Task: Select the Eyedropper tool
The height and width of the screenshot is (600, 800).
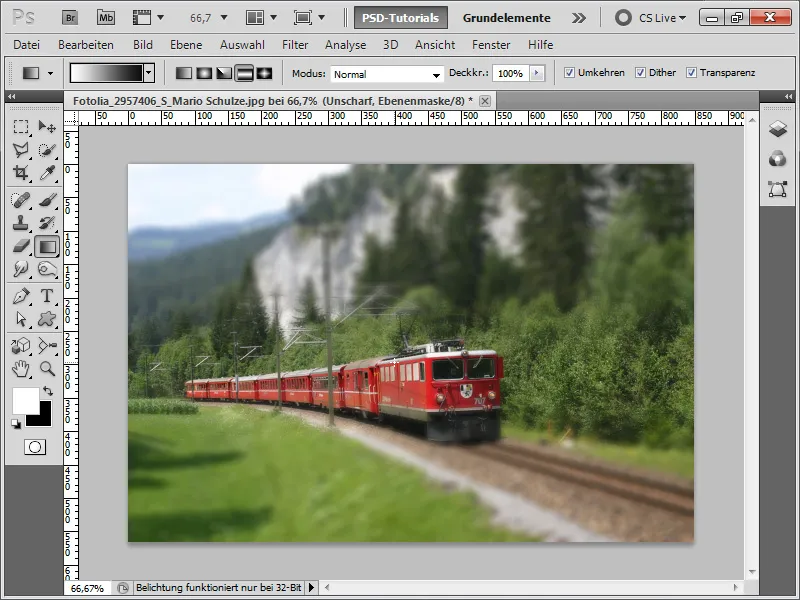Action: click(47, 172)
